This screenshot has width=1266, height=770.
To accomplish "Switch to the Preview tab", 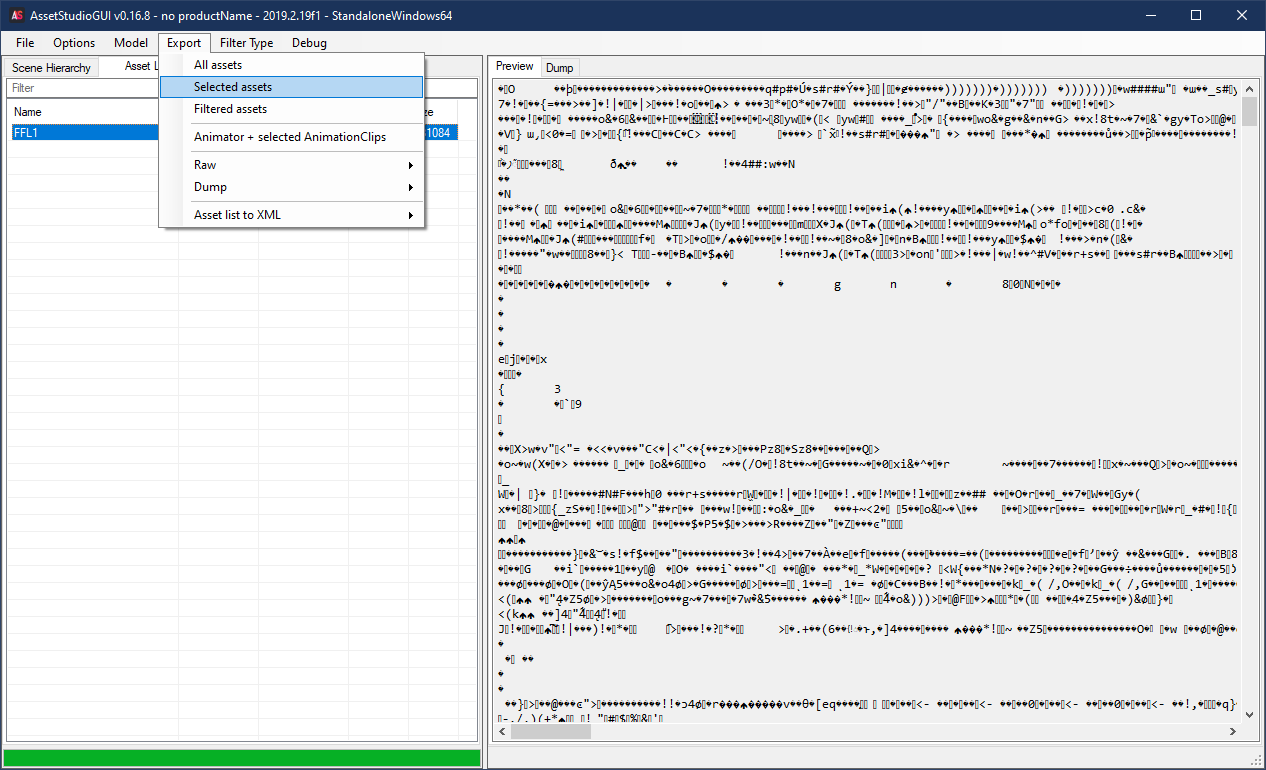I will tap(515, 66).
